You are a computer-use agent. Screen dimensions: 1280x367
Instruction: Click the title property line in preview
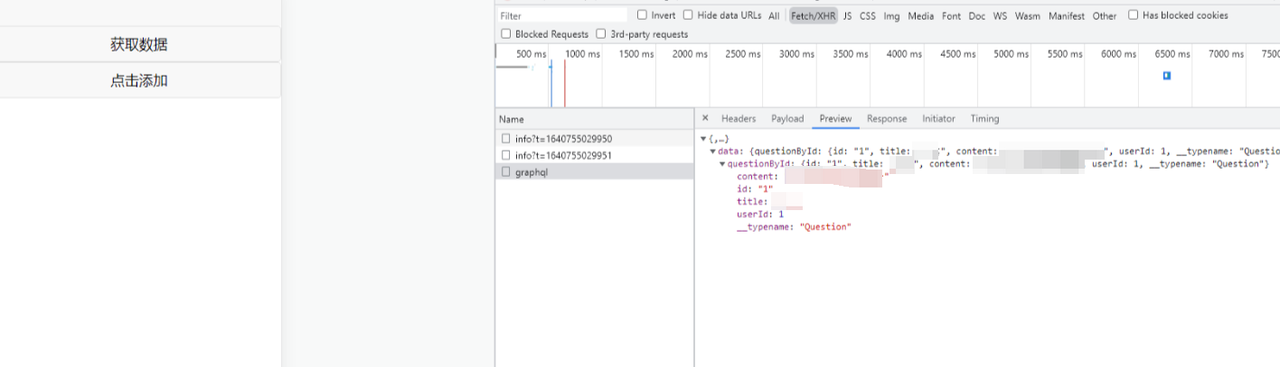(x=769, y=202)
